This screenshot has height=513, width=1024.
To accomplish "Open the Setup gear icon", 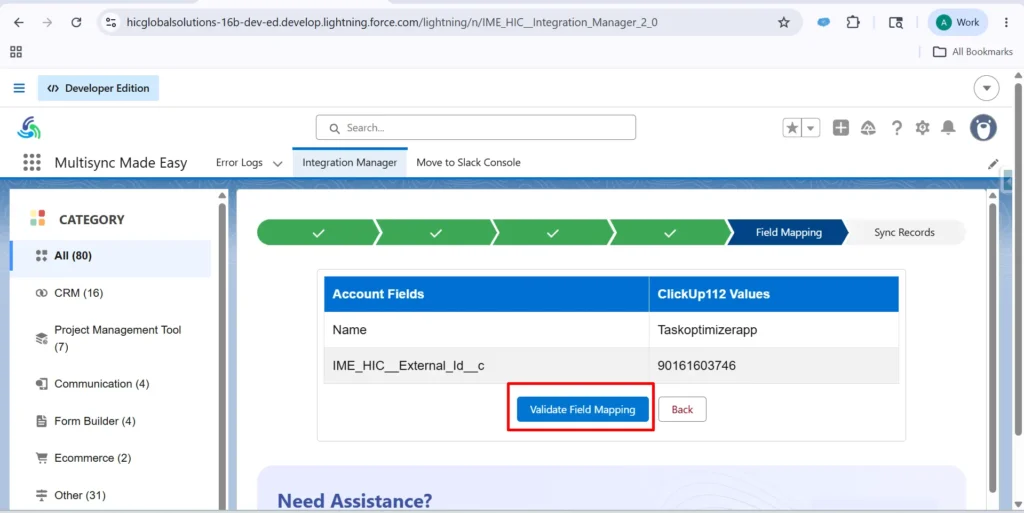I will click(922, 128).
